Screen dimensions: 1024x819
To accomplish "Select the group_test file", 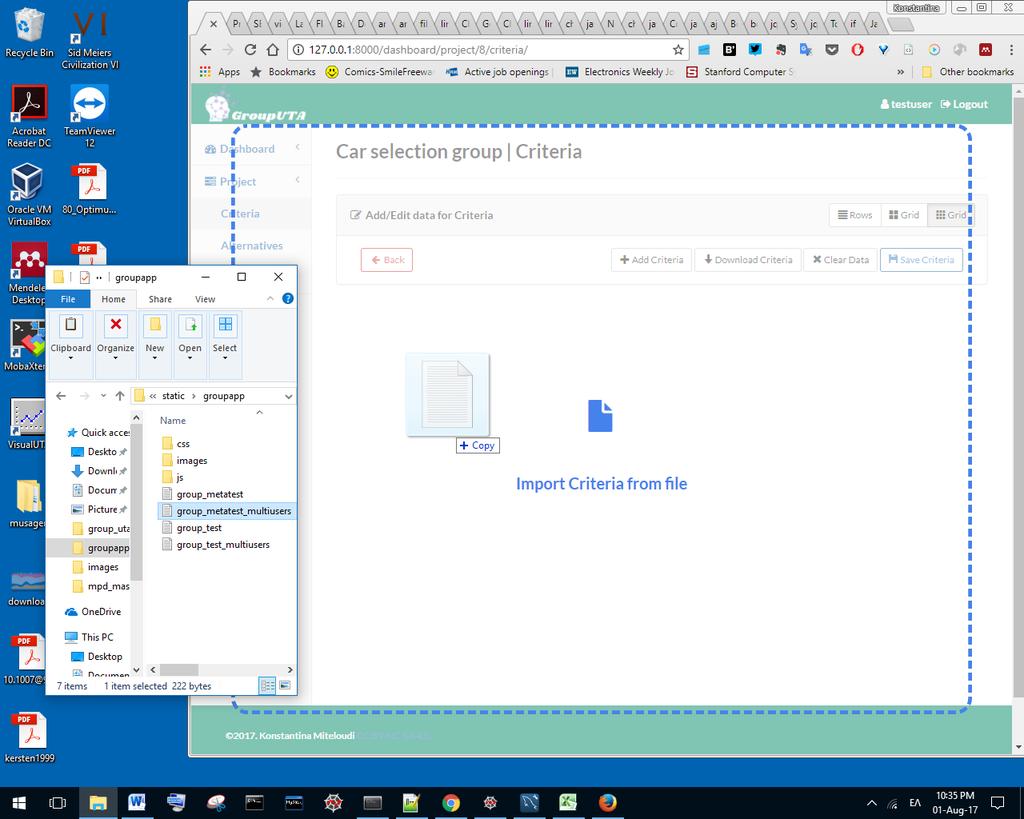I will (x=191, y=528).
